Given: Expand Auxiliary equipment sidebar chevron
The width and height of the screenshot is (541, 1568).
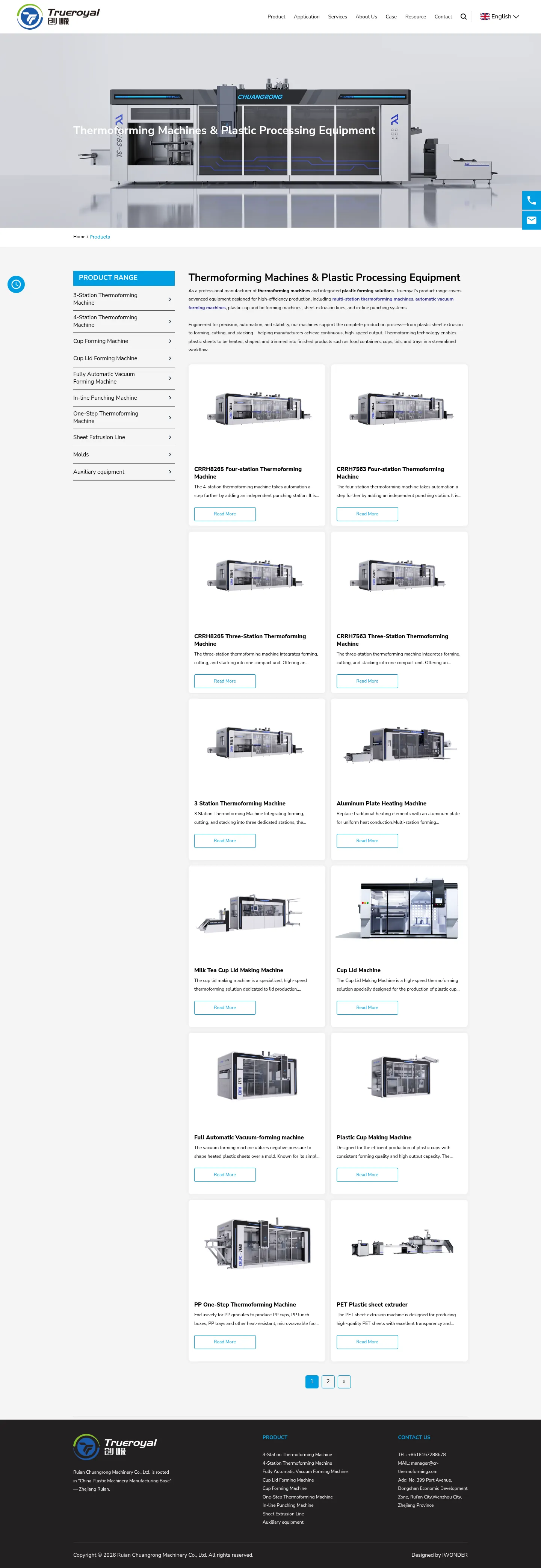Looking at the screenshot, I should coord(170,472).
